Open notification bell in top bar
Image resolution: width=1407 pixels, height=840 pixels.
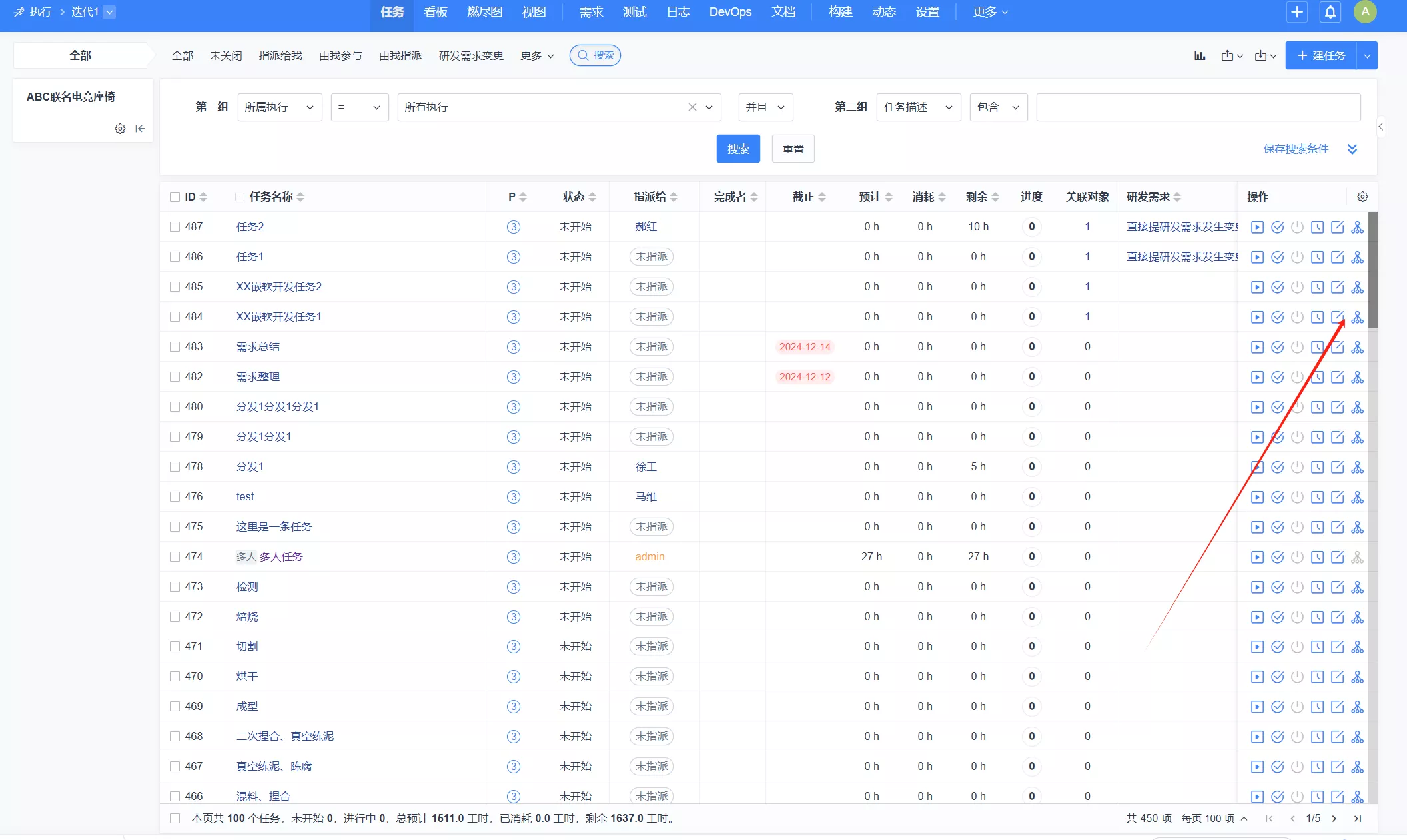(x=1330, y=12)
